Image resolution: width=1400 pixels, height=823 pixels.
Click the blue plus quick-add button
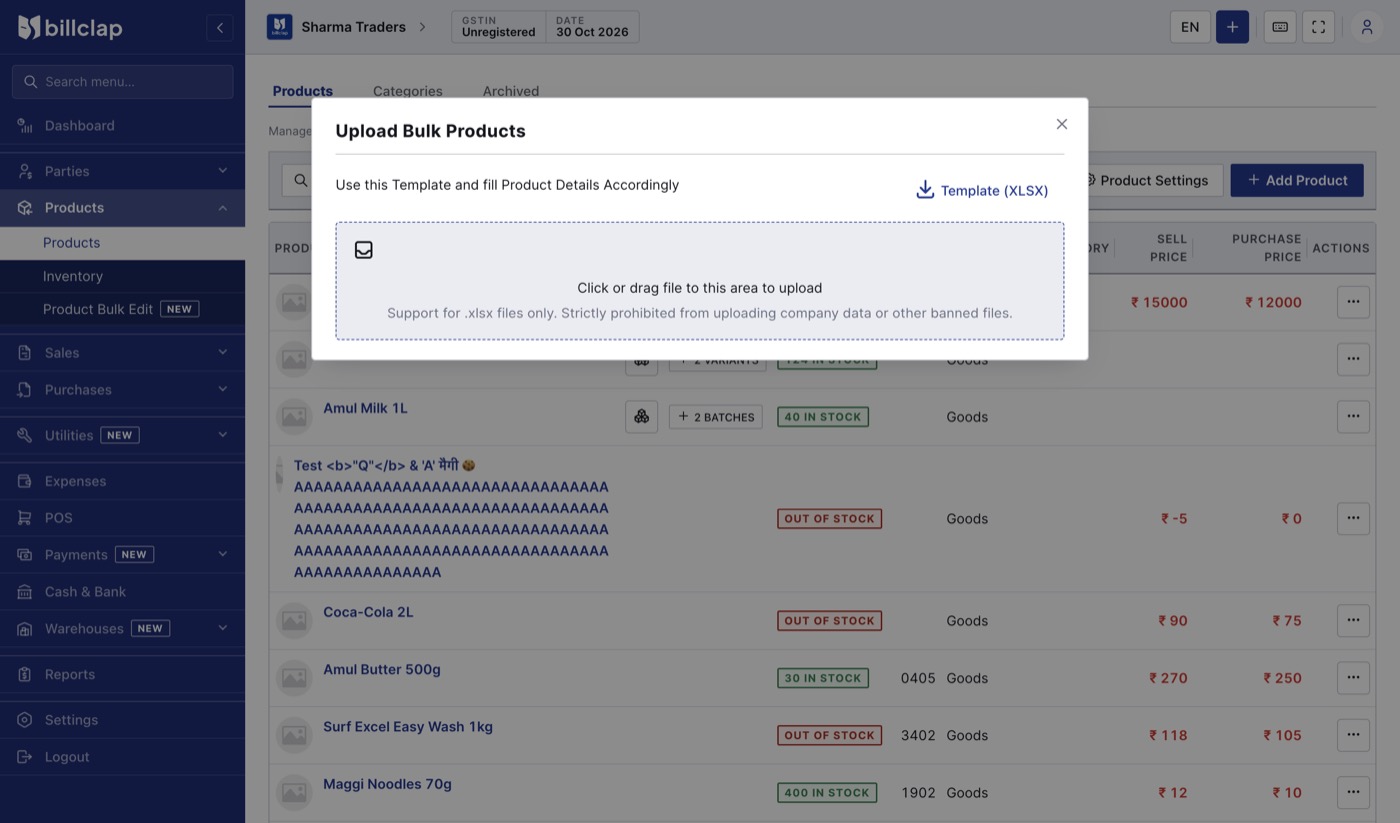tap(1232, 27)
